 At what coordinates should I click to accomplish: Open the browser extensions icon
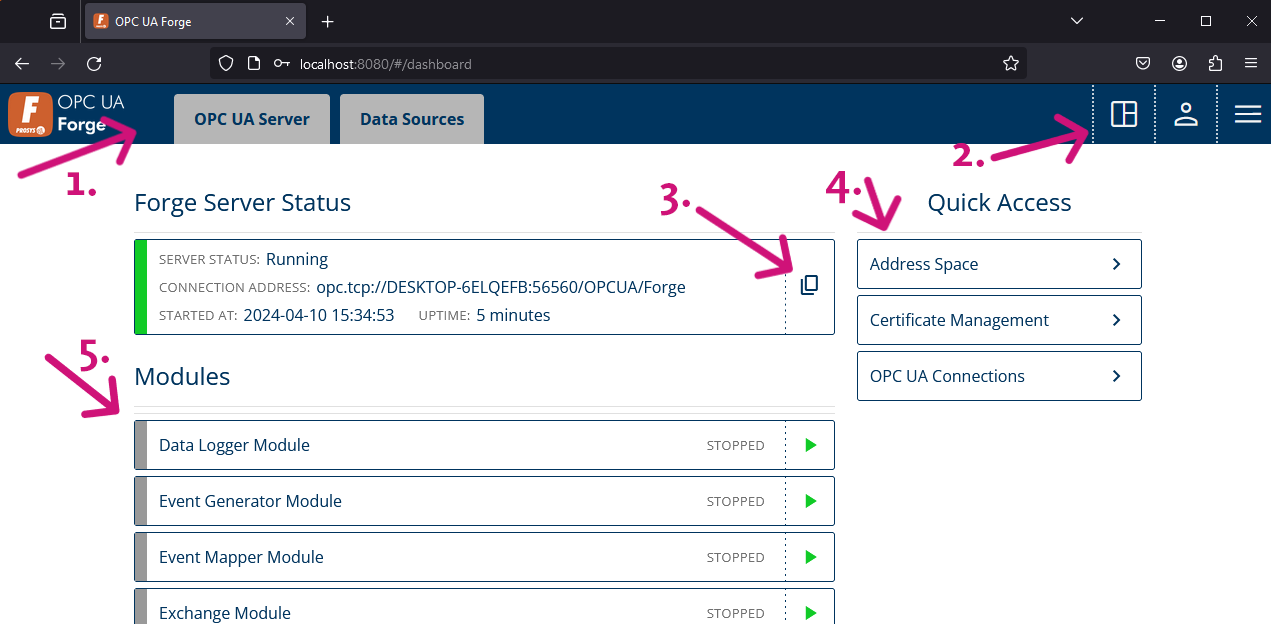[1216, 63]
